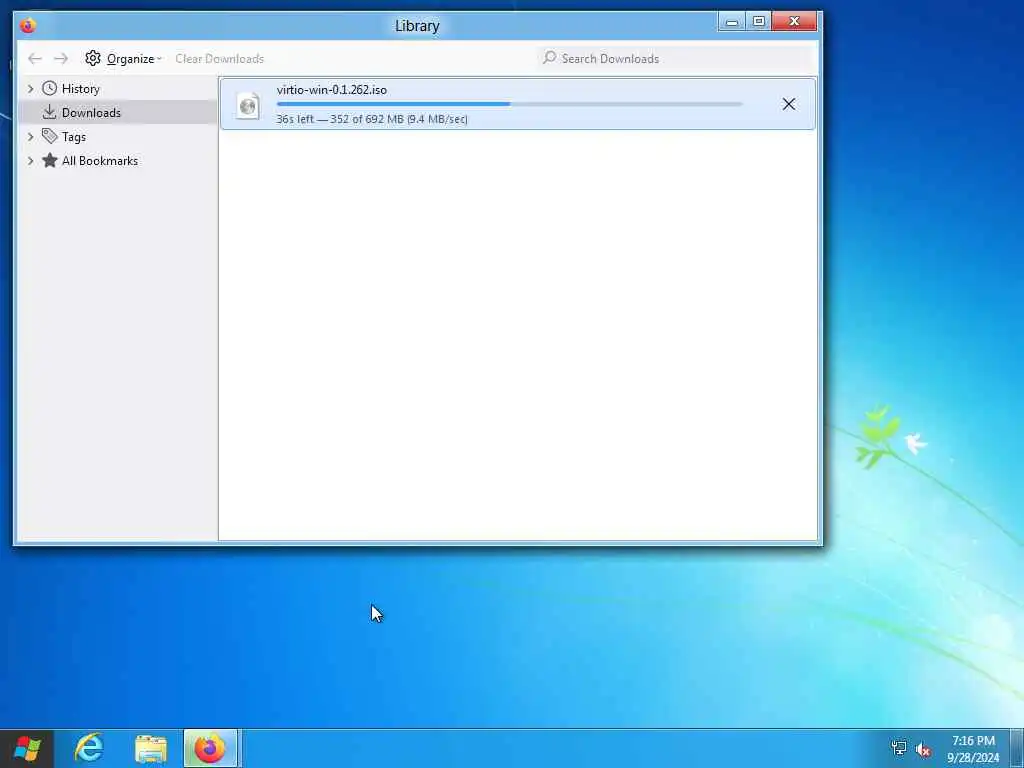The image size is (1024, 768).
Task: Click the muted volume tray icon
Action: (923, 750)
